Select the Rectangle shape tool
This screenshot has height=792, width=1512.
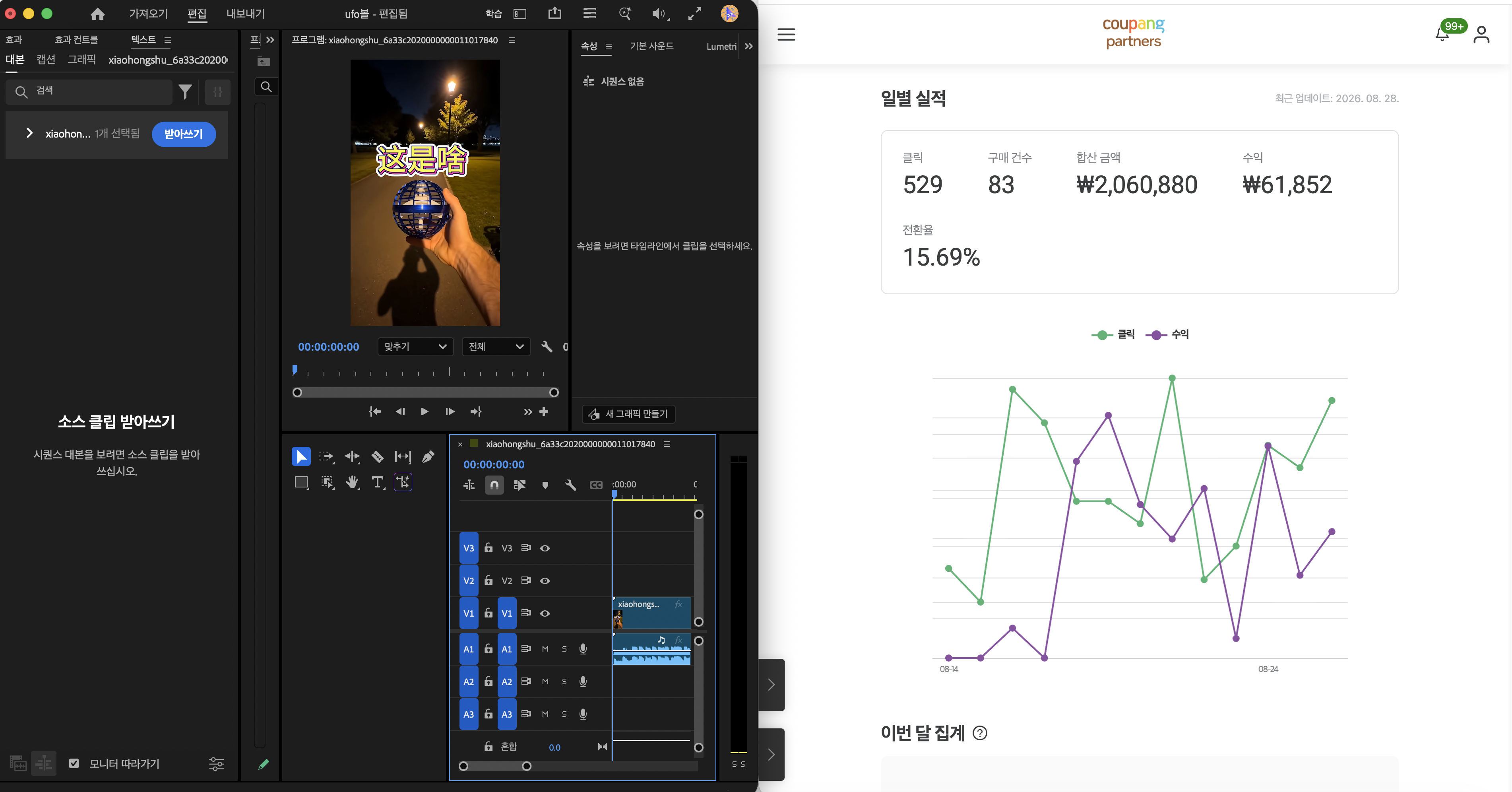(x=301, y=483)
